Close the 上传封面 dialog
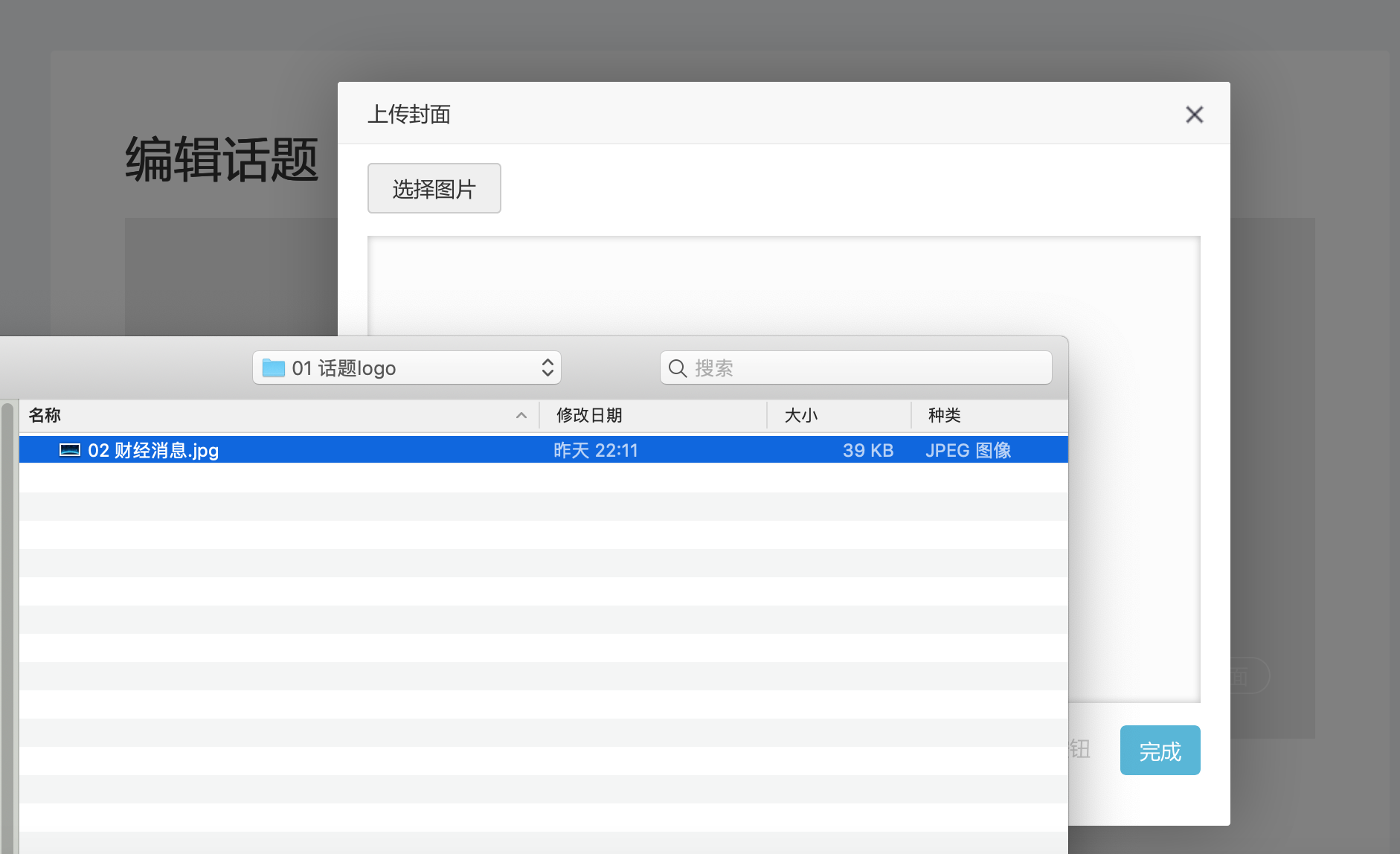 coord(1194,115)
